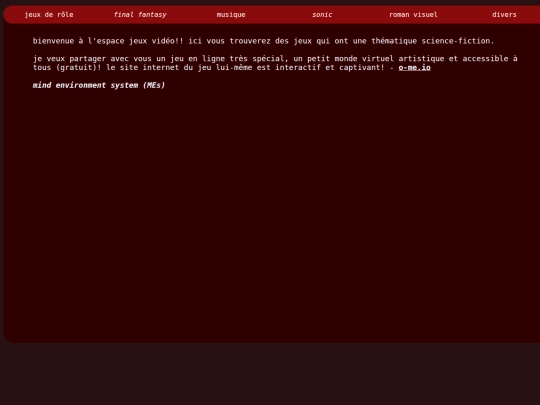Image resolution: width=540 pixels, height=405 pixels.
Task: Open the 'divers' nav item
Action: click(504, 15)
